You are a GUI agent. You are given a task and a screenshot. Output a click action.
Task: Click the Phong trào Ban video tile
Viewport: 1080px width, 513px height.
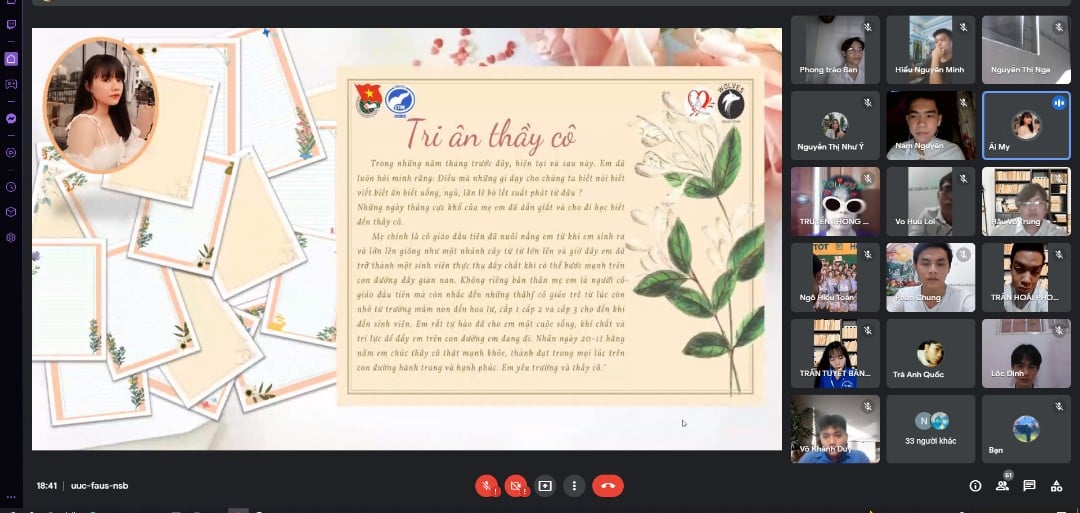(x=835, y=49)
